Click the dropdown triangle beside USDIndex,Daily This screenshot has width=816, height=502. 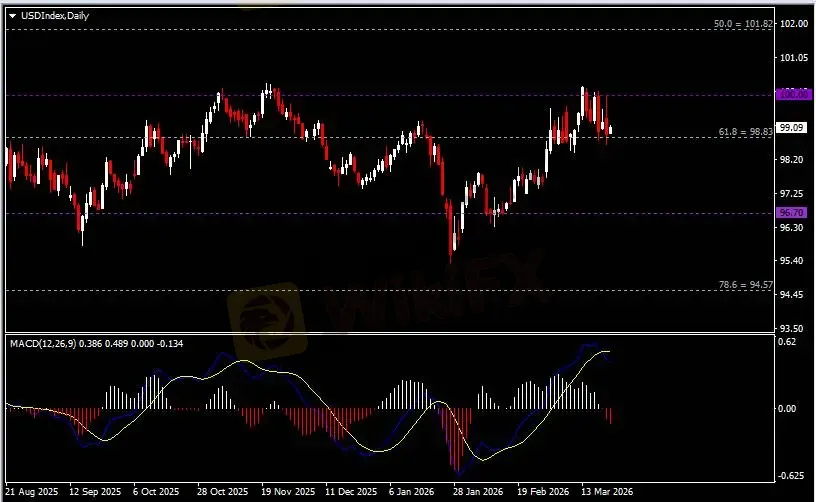(12, 15)
